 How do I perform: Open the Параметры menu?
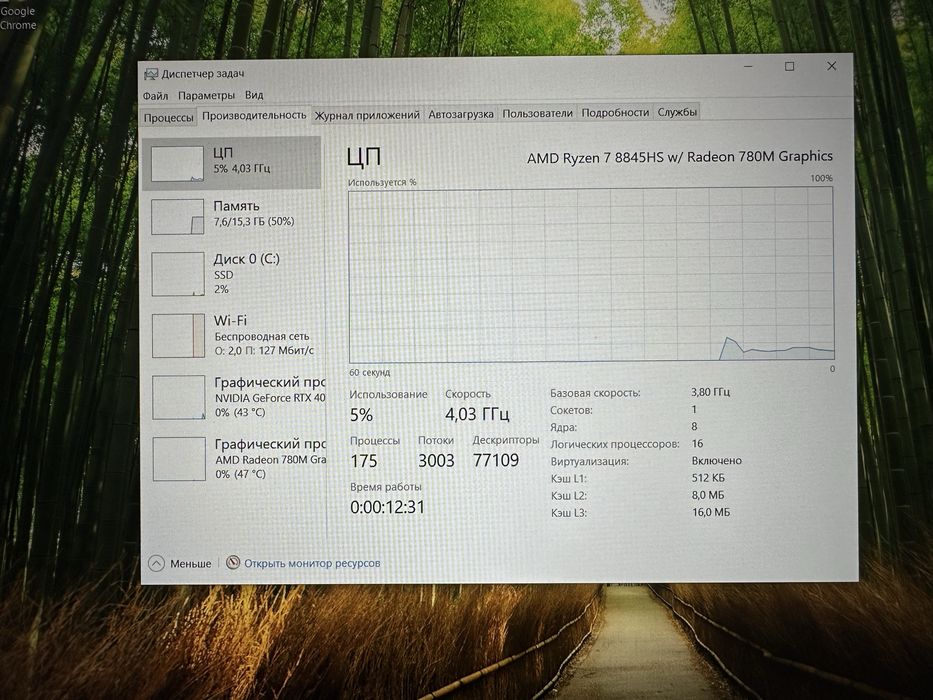206,95
